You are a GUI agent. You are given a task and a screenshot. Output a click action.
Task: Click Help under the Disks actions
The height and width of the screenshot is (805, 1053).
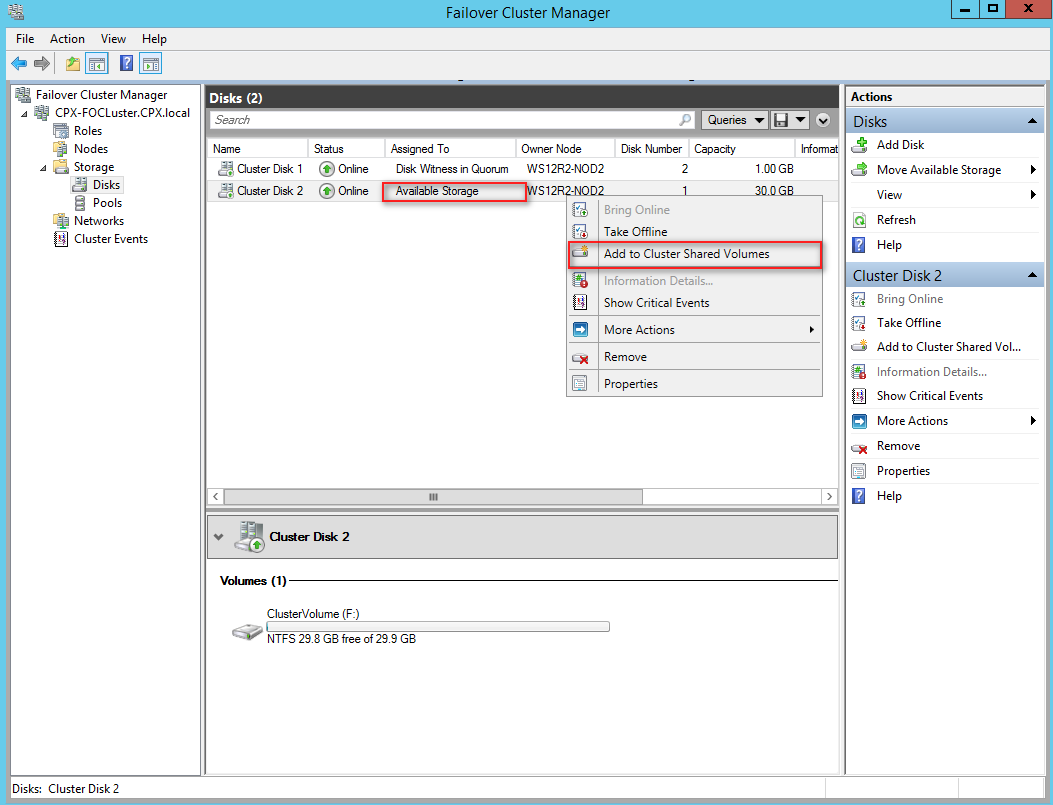tap(888, 245)
